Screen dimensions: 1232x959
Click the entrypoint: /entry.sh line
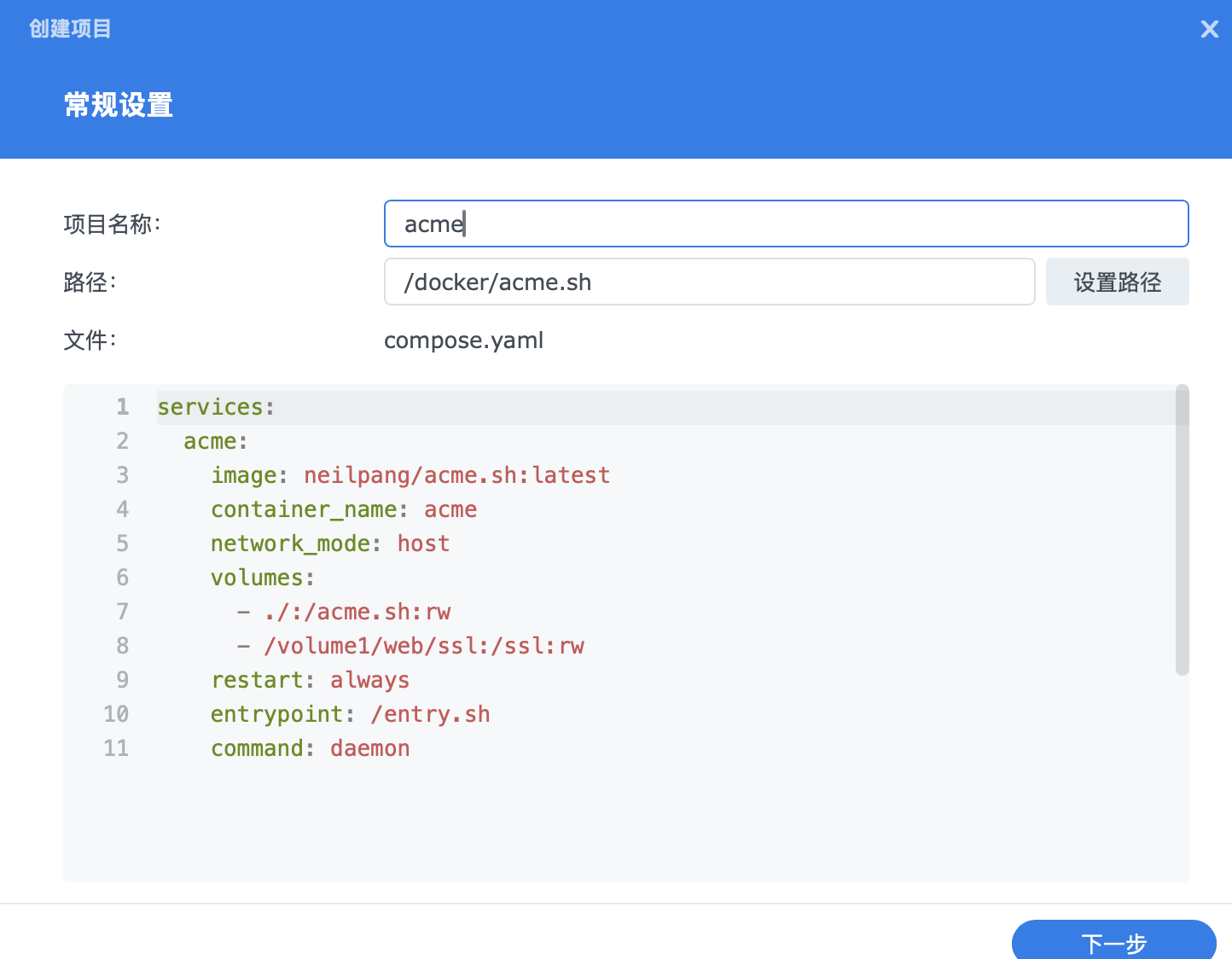pyautogui.click(x=350, y=714)
